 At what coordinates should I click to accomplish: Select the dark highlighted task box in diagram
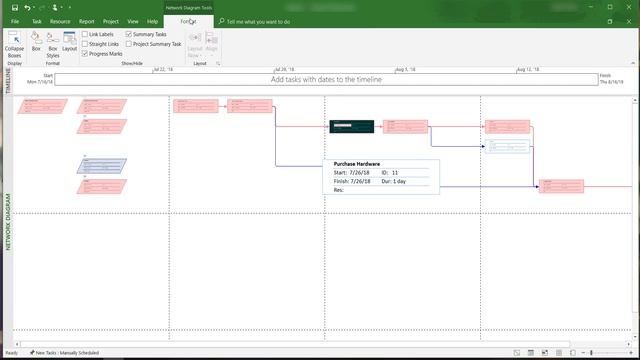point(352,127)
